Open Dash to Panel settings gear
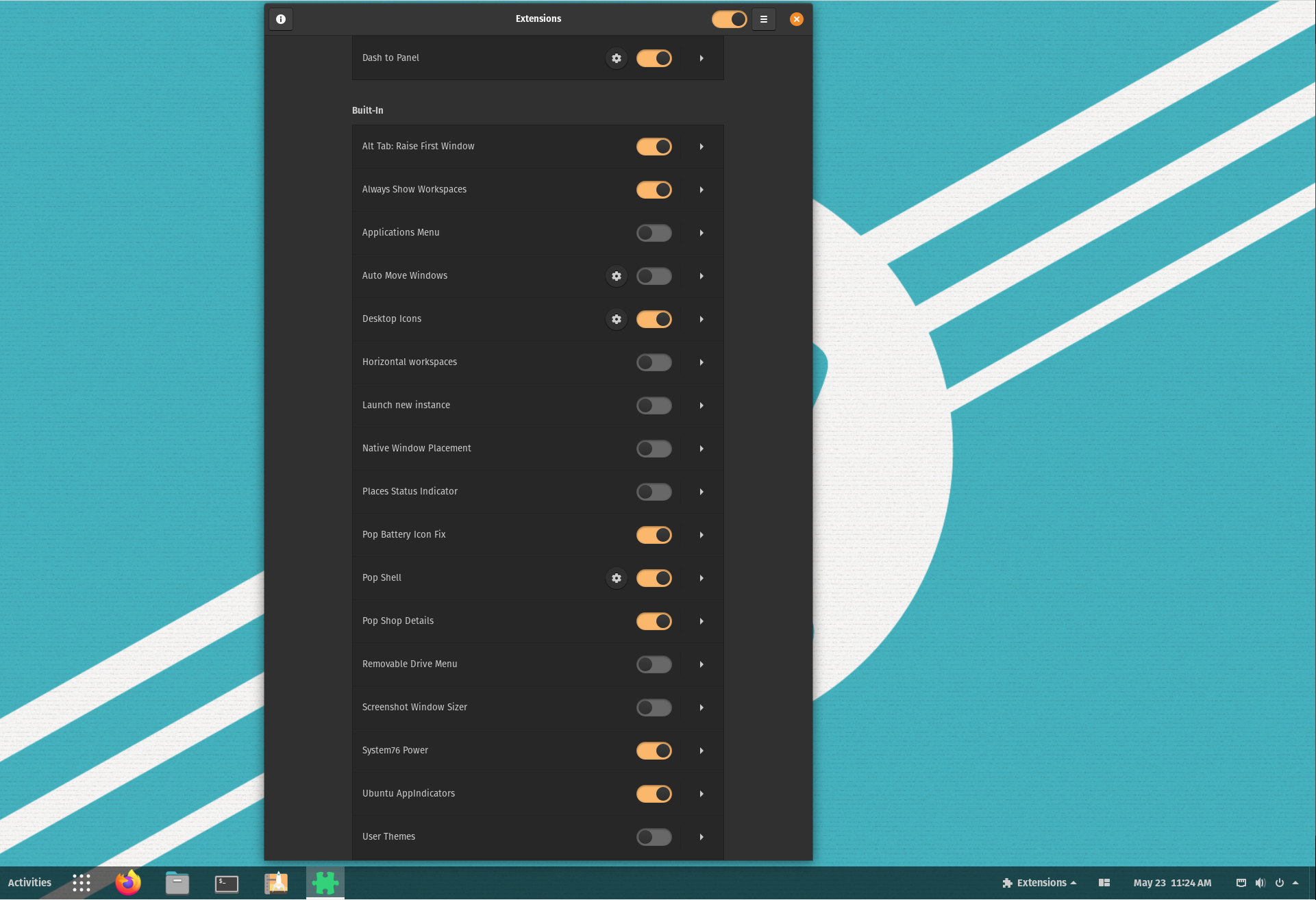This screenshot has height=900, width=1316. pyautogui.click(x=617, y=58)
